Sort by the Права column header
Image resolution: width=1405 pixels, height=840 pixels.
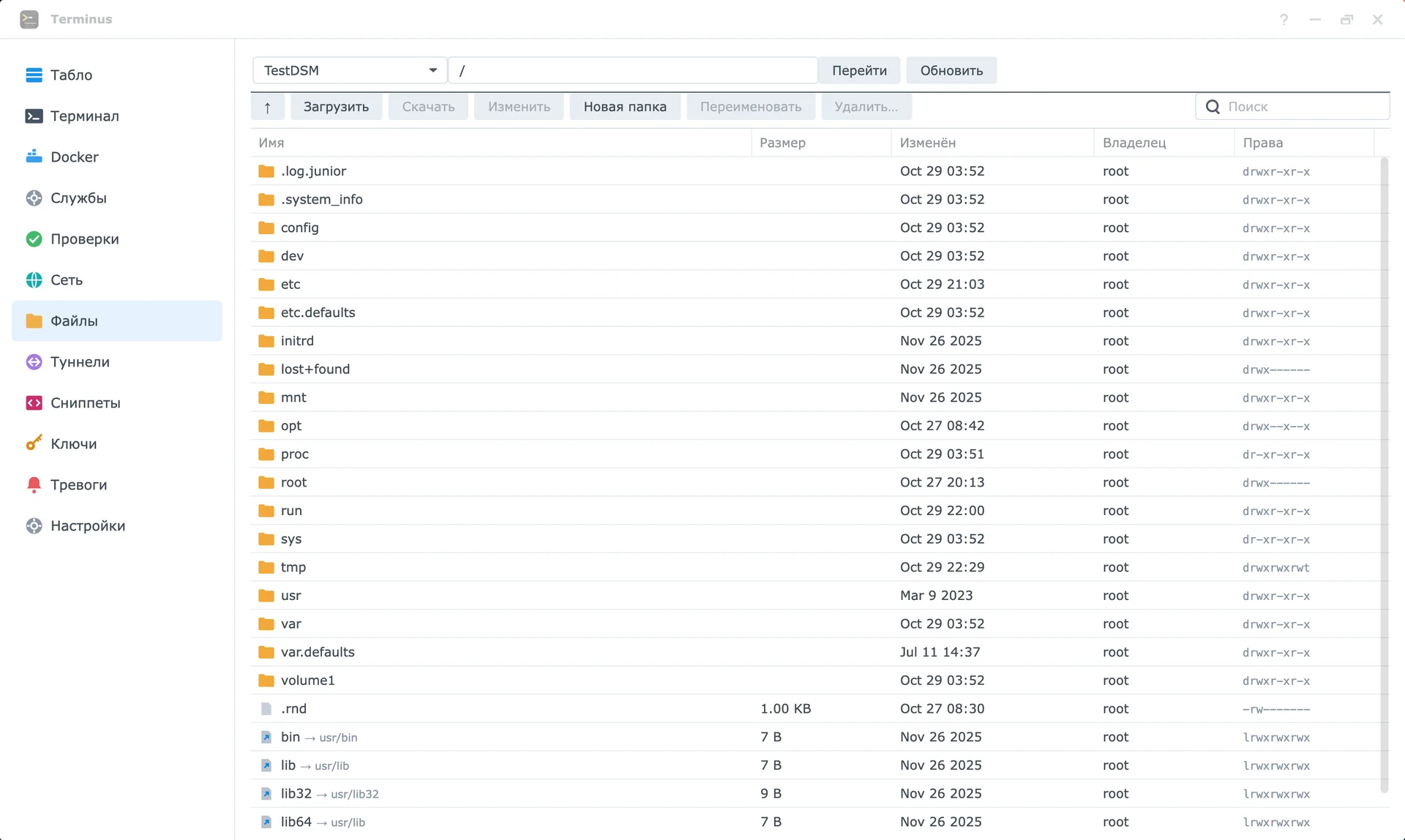click(1304, 143)
